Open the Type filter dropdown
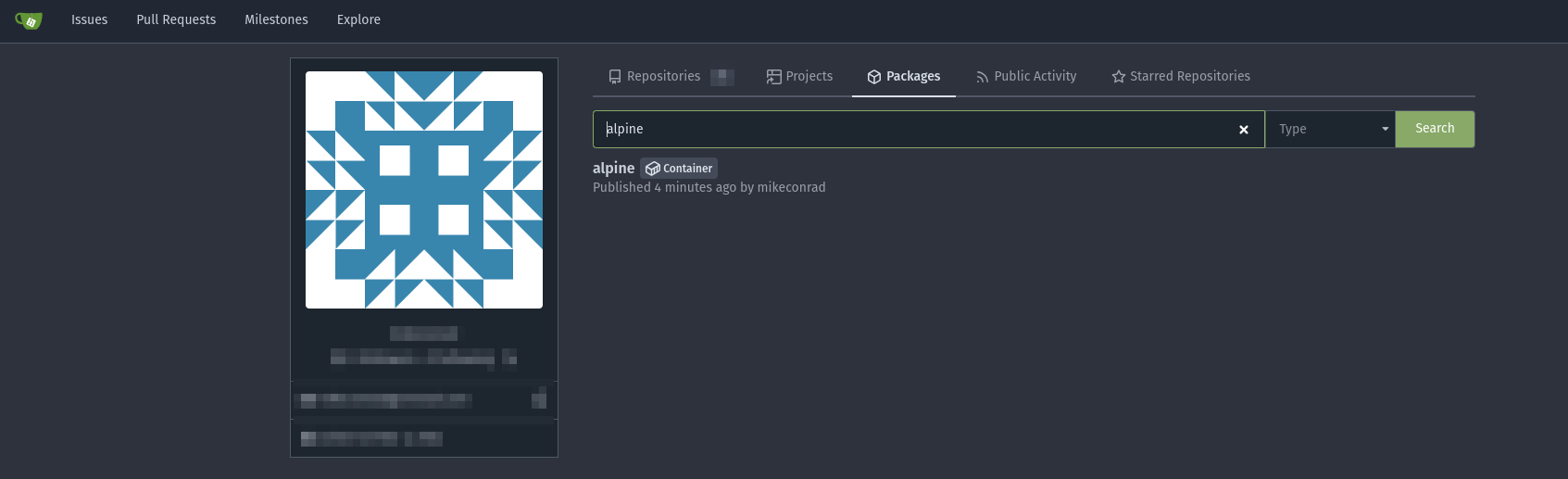1568x479 pixels. 1330,130
